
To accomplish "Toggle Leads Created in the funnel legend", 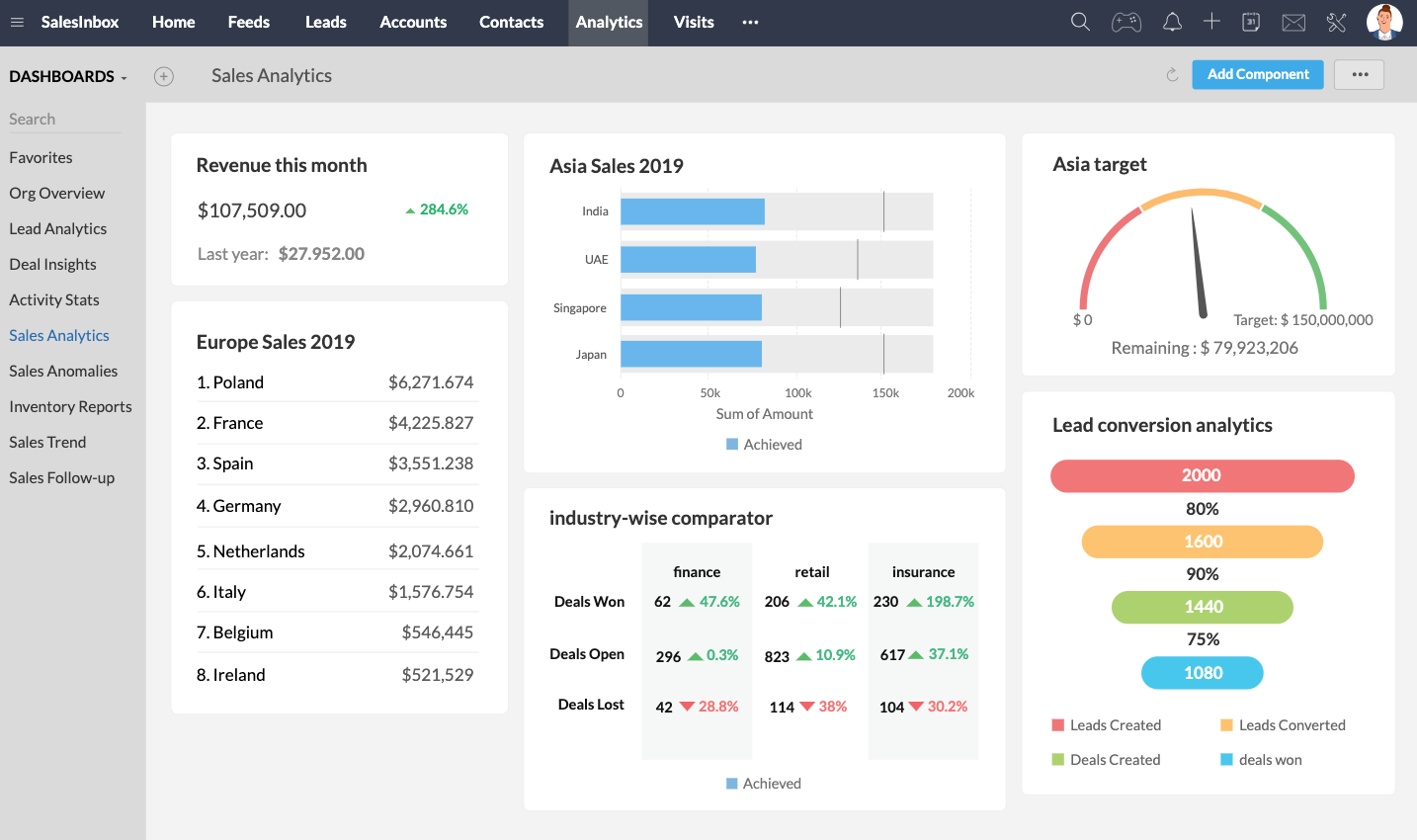I will pyautogui.click(x=1107, y=724).
